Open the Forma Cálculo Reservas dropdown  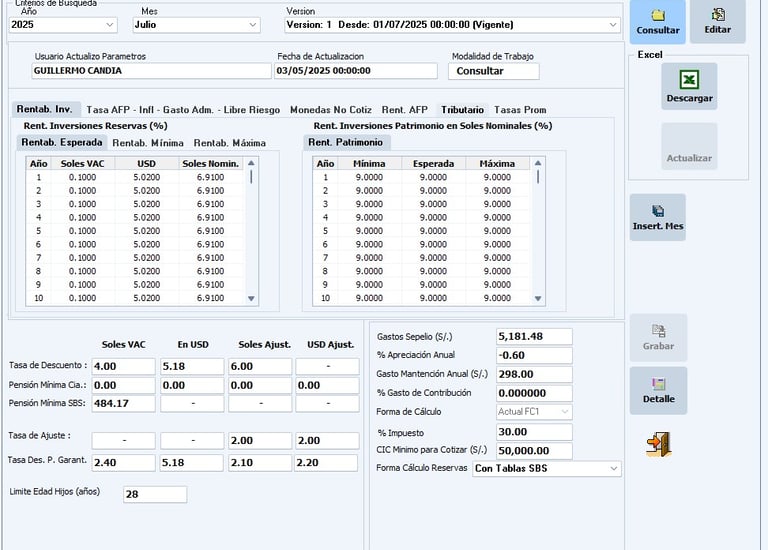coord(547,469)
